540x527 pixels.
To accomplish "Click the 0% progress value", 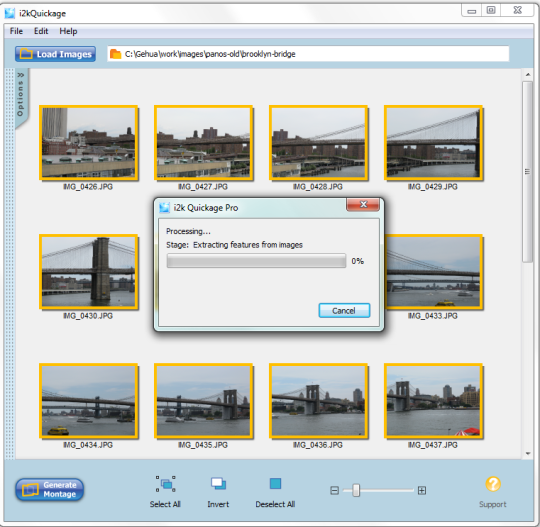I will (x=357, y=261).
